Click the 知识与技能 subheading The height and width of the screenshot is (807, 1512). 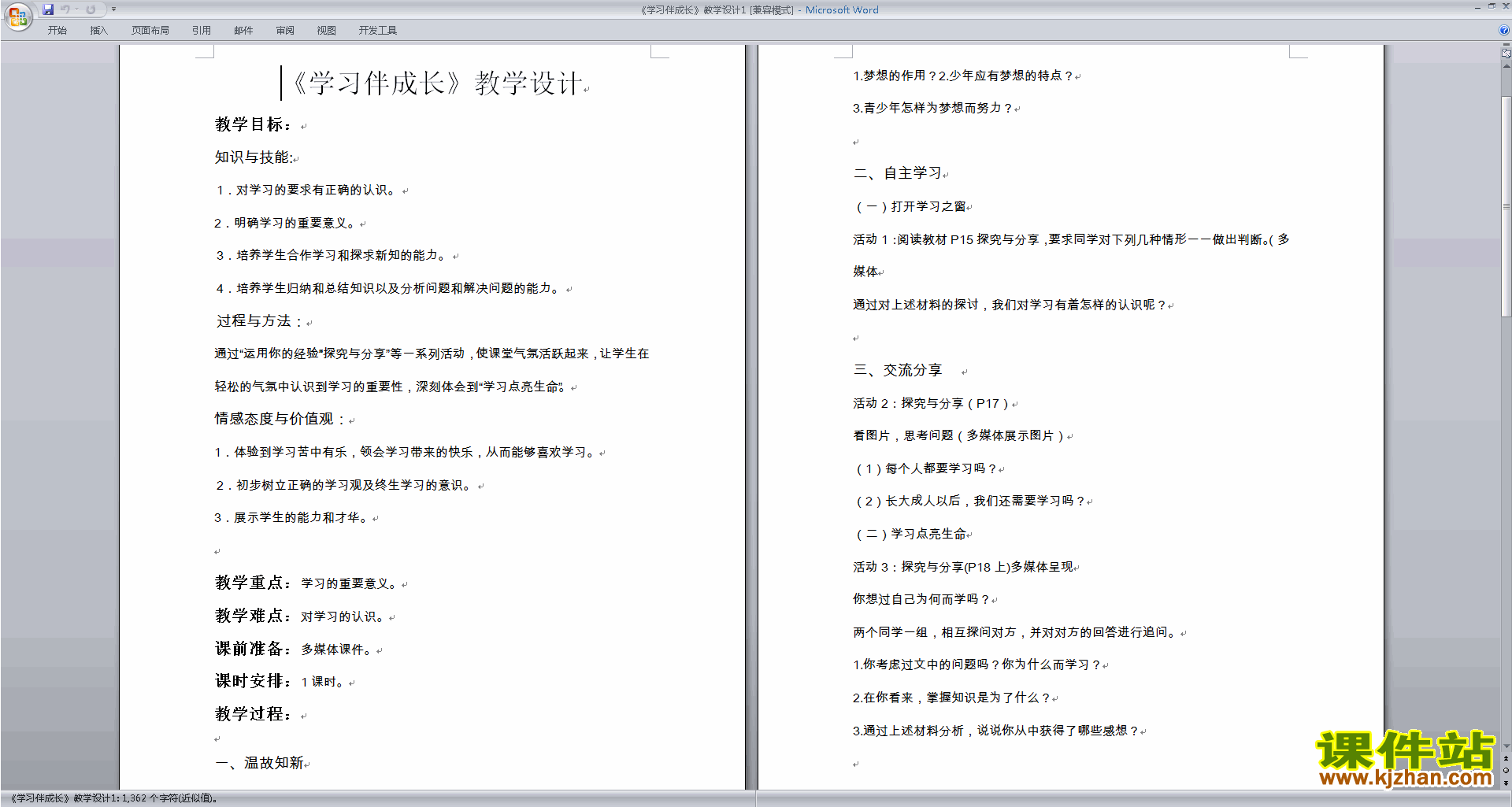[254, 157]
